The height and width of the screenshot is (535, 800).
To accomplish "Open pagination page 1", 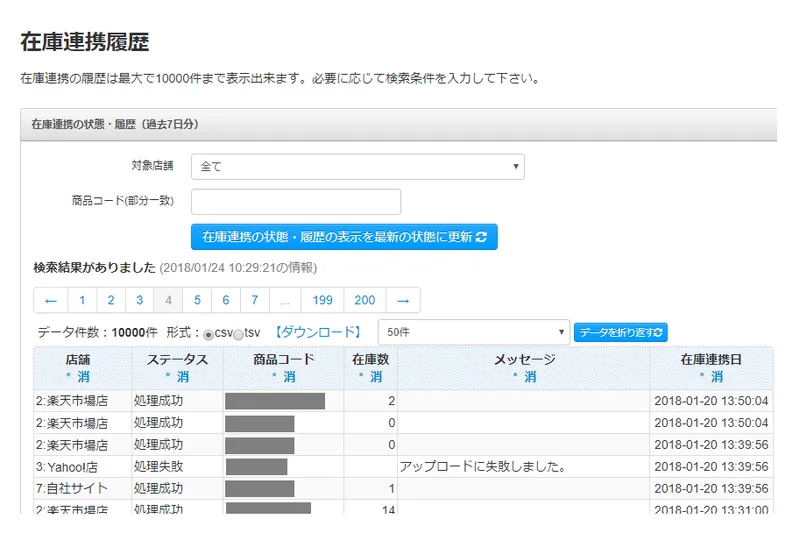I will [82, 300].
